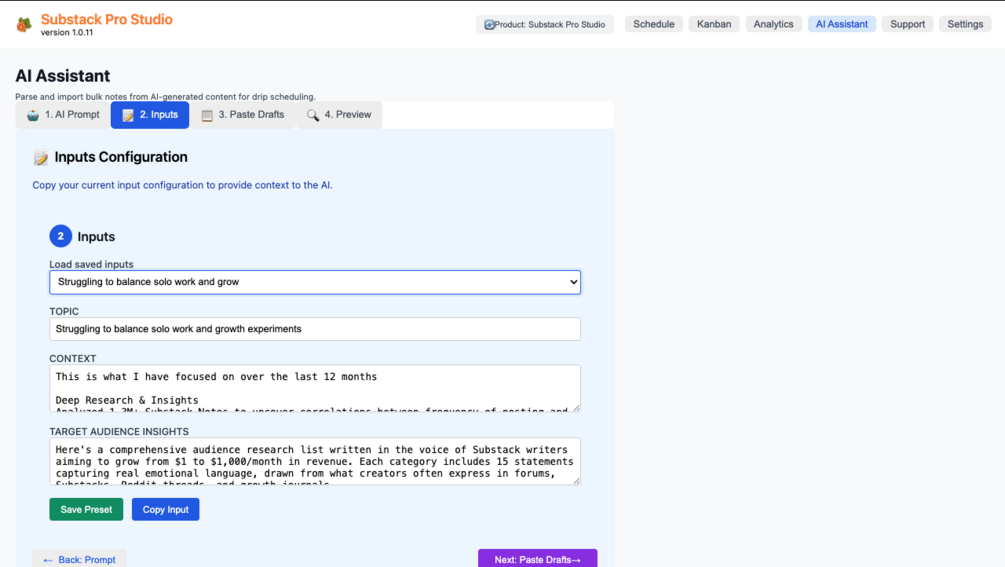
Task: Click the 'Load saved inputs' label
Action: [91, 264]
